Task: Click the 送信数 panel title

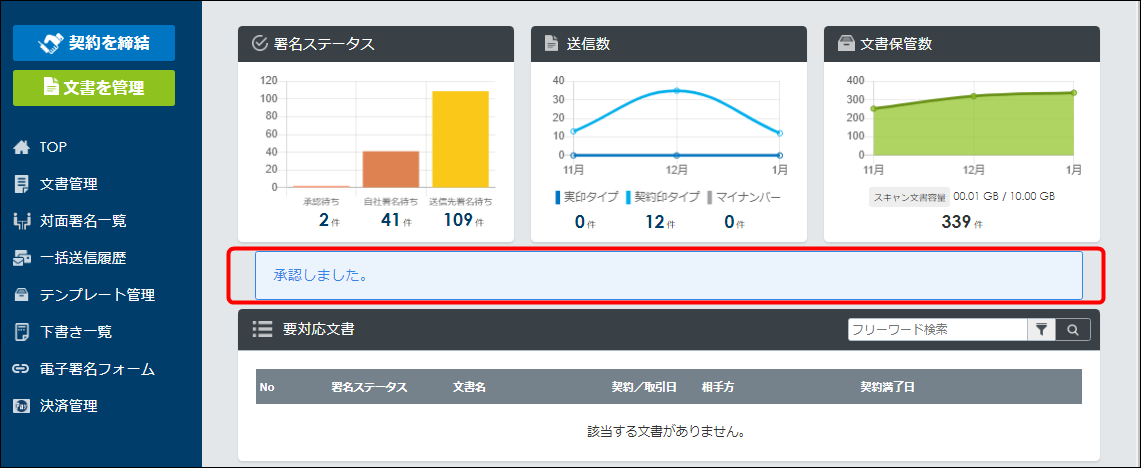Action: 588,44
